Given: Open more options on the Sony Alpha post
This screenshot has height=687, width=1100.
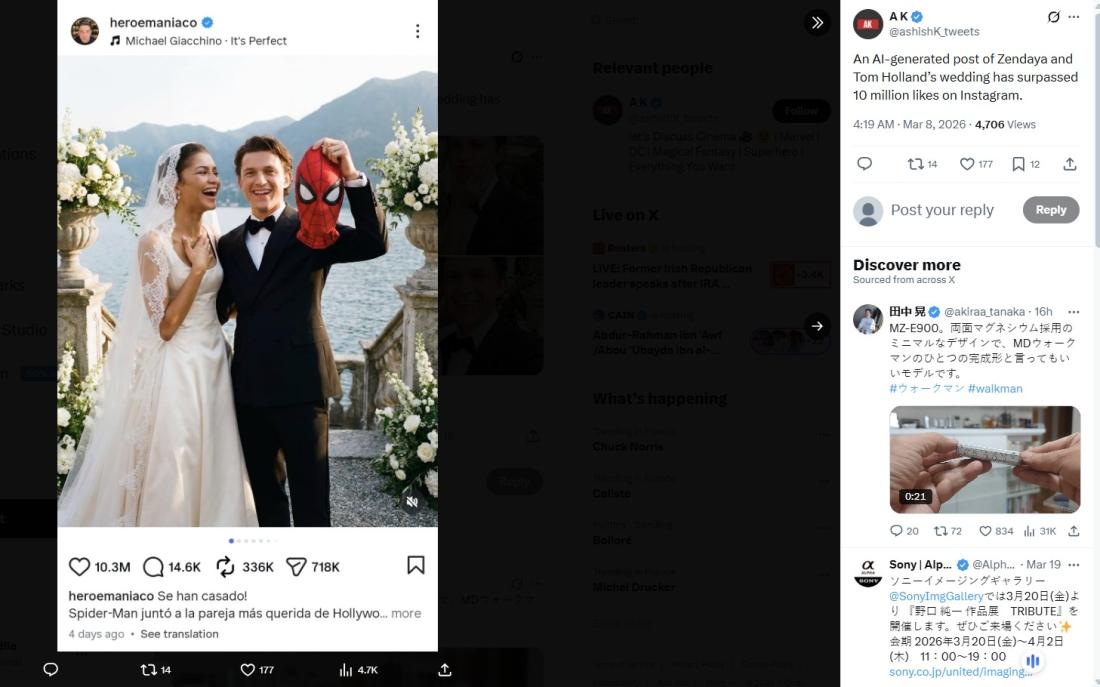Looking at the screenshot, I should (x=1074, y=565).
